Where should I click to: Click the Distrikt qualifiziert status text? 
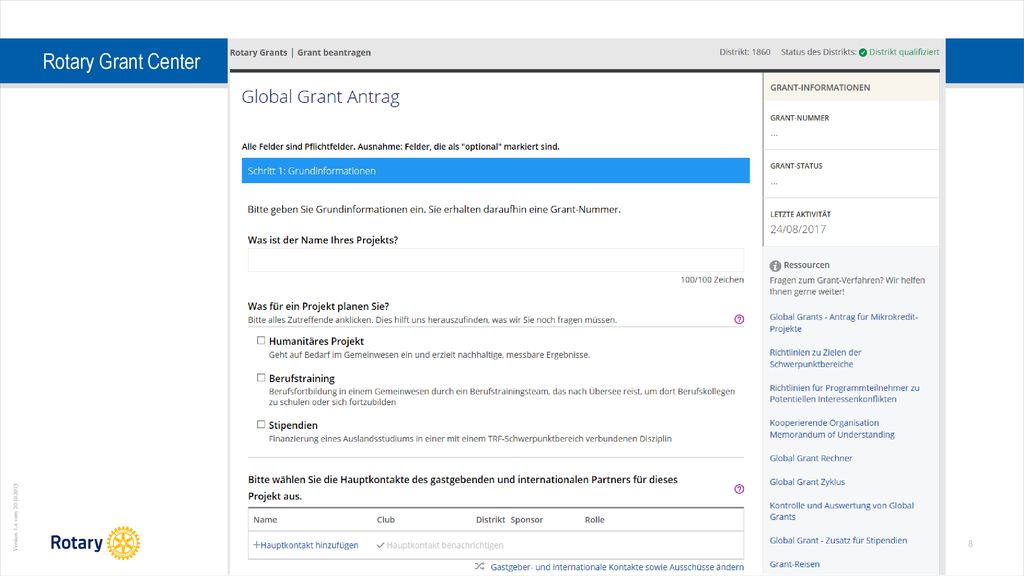pos(904,52)
